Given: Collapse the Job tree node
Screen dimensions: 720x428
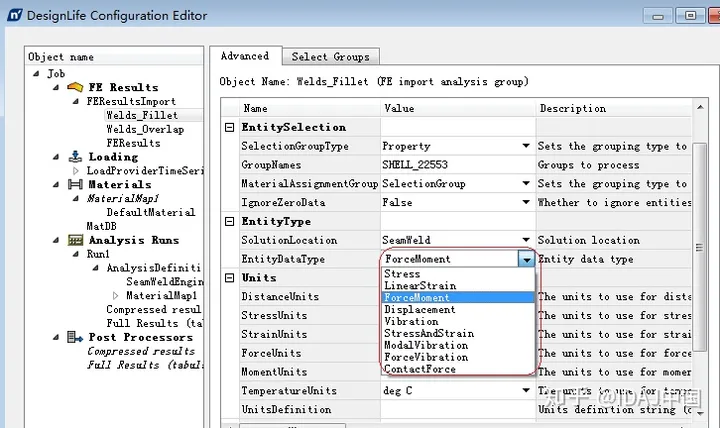Looking at the screenshot, I should coord(36,73).
